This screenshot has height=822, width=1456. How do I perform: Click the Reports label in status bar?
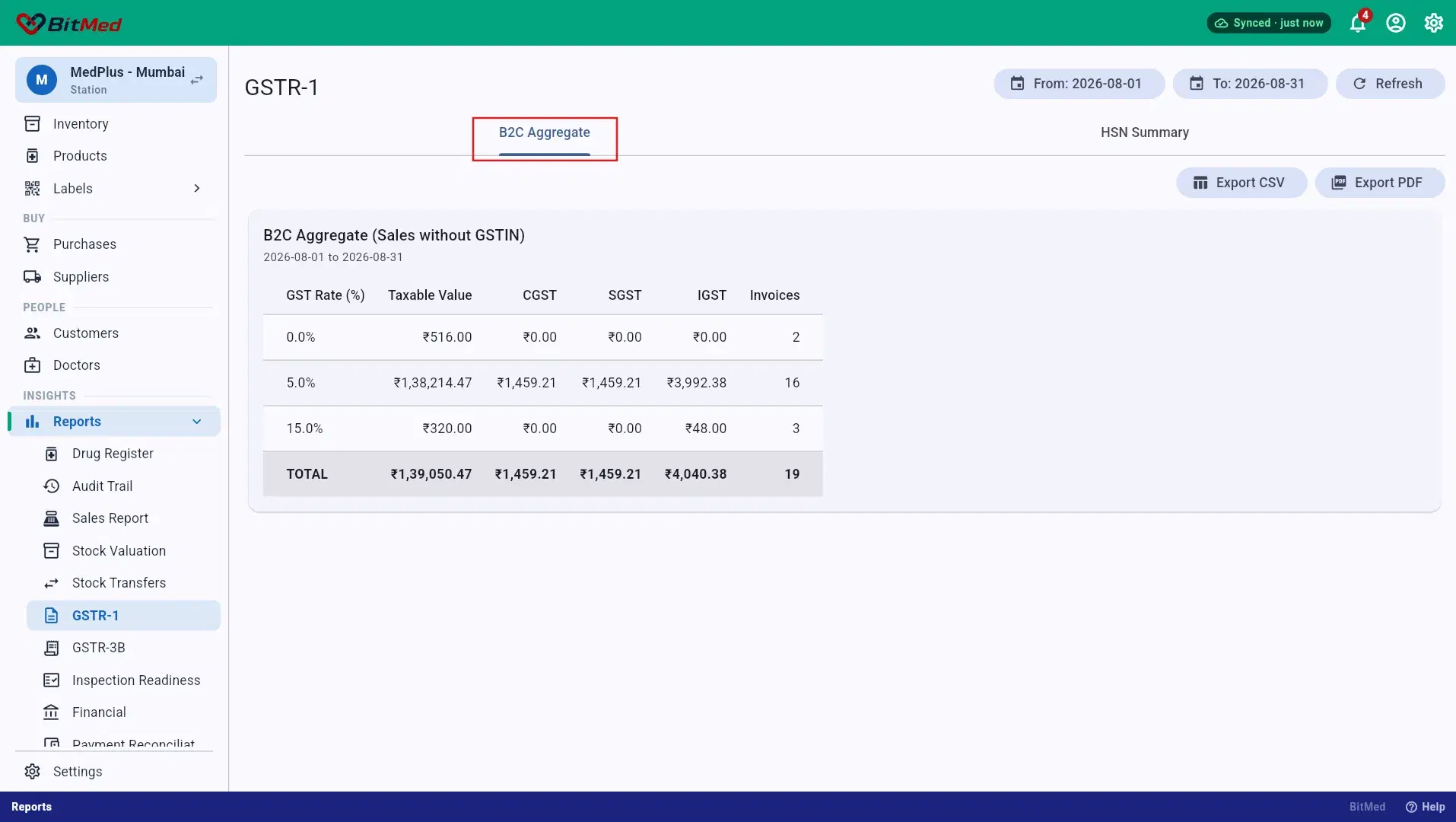(x=31, y=807)
